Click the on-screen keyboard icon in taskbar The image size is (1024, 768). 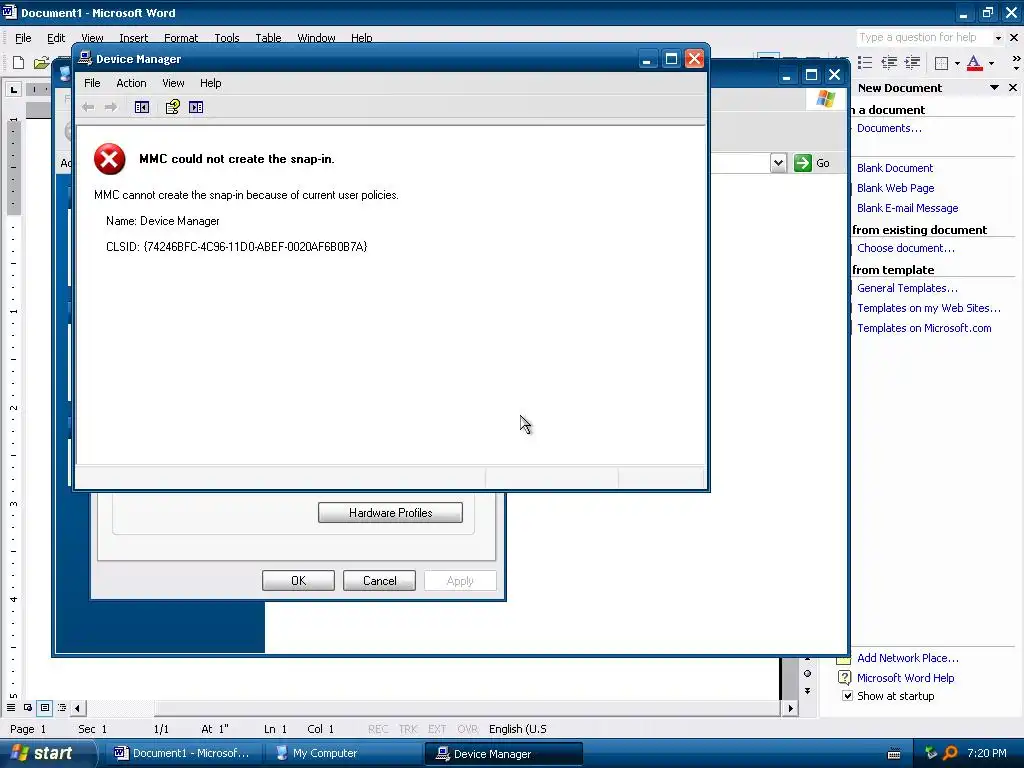pyautogui.click(x=894, y=754)
